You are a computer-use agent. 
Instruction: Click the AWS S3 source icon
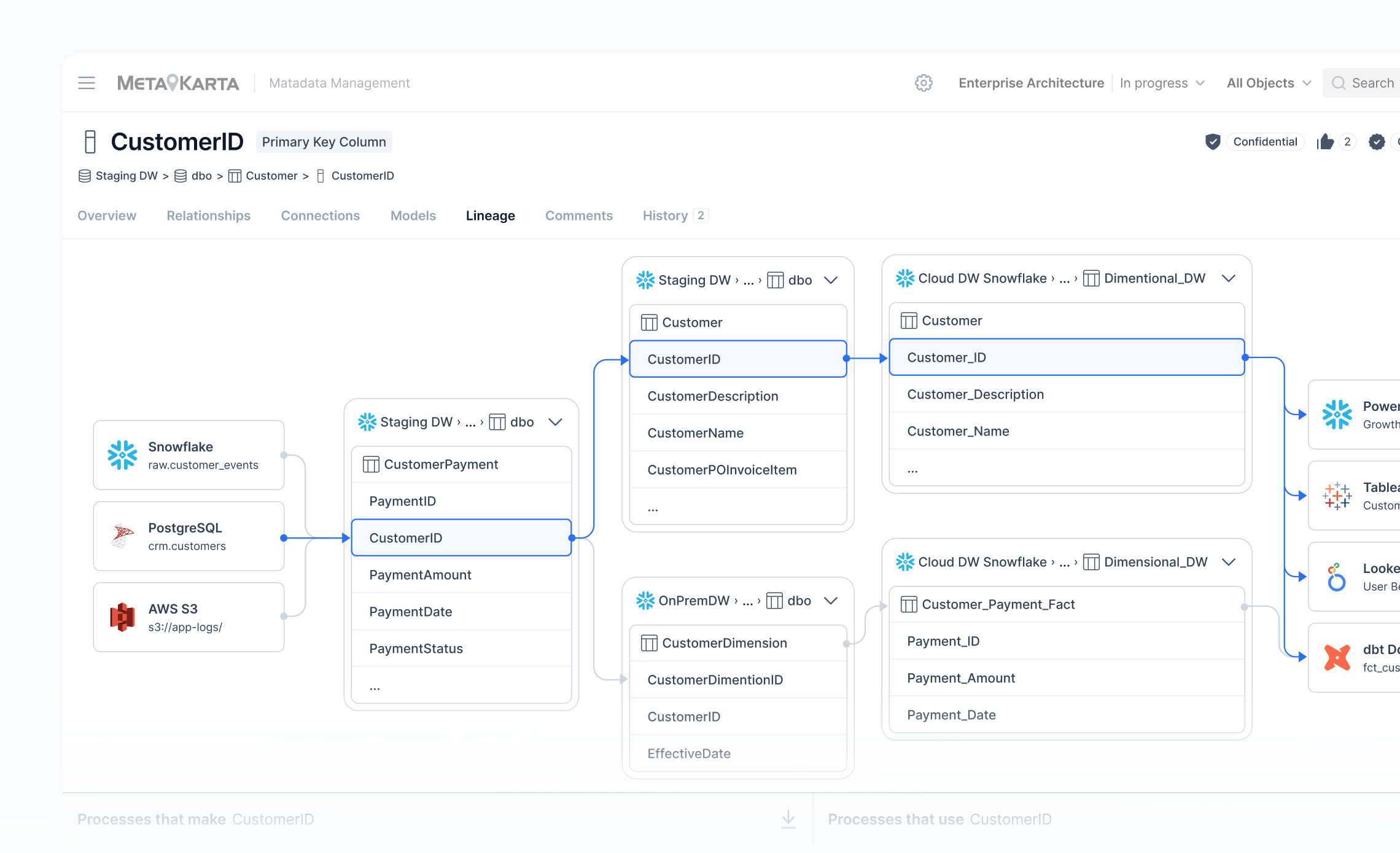tap(122, 617)
